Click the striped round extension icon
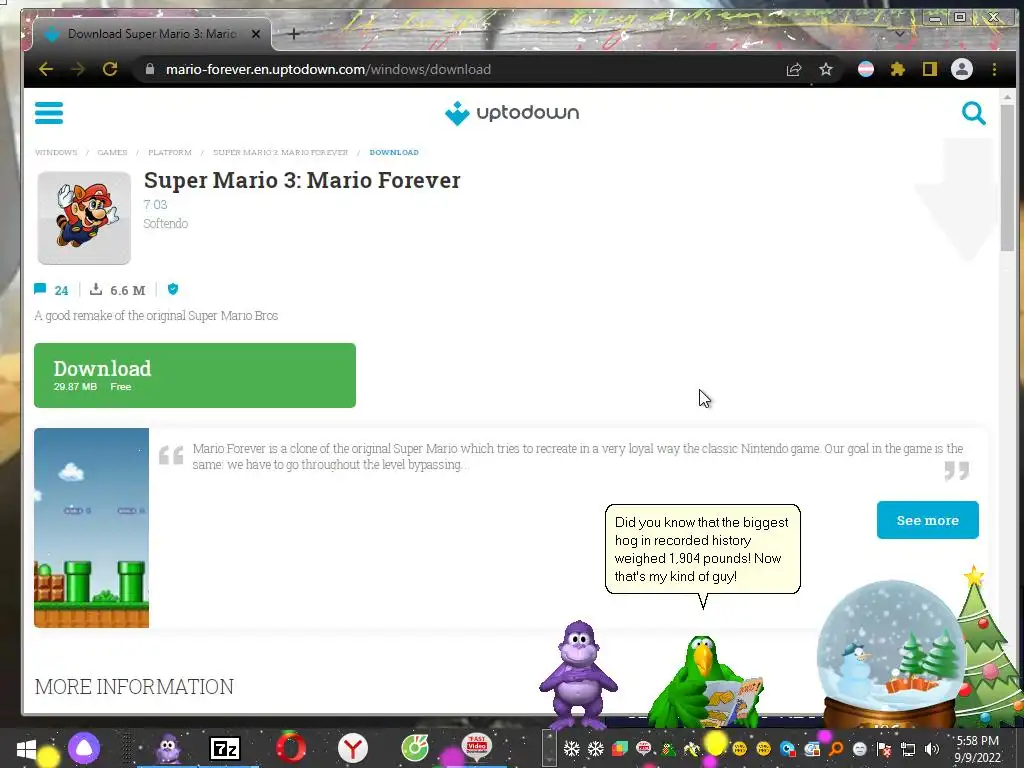 866,69
